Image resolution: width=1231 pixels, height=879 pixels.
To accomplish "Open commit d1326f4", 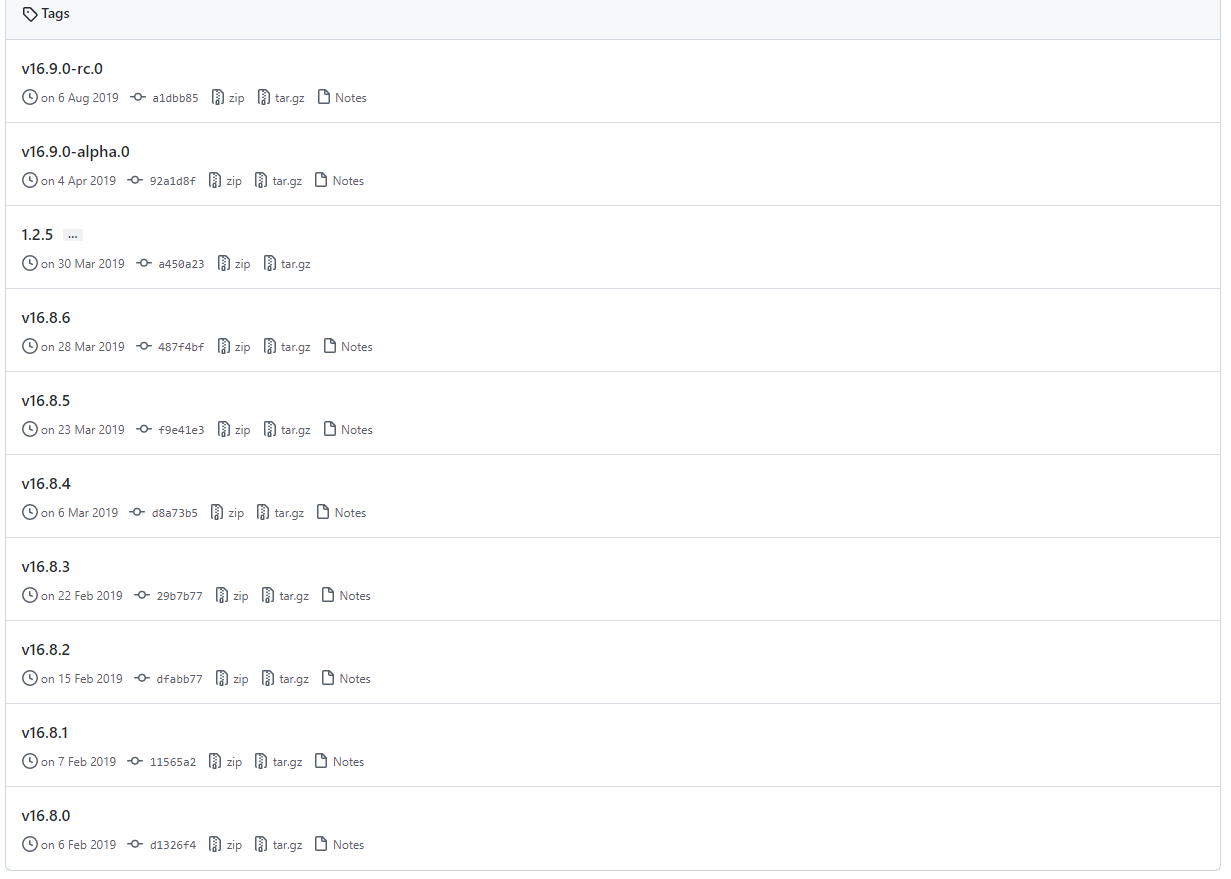I will 173,845.
